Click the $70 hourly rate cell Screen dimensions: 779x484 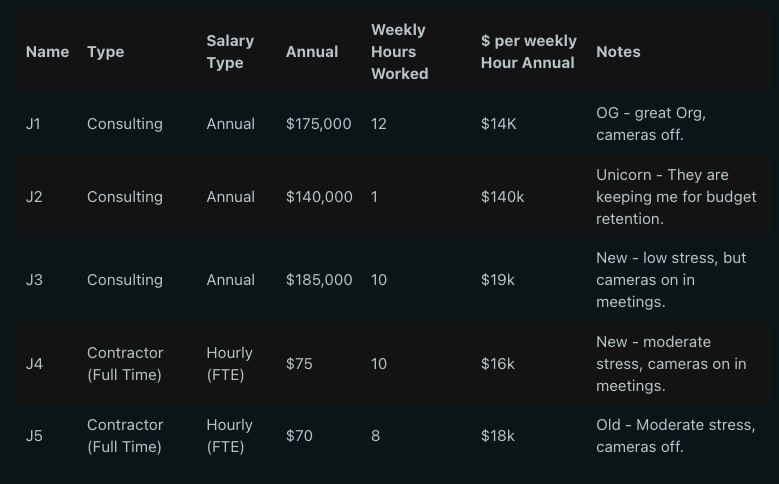(x=299, y=436)
